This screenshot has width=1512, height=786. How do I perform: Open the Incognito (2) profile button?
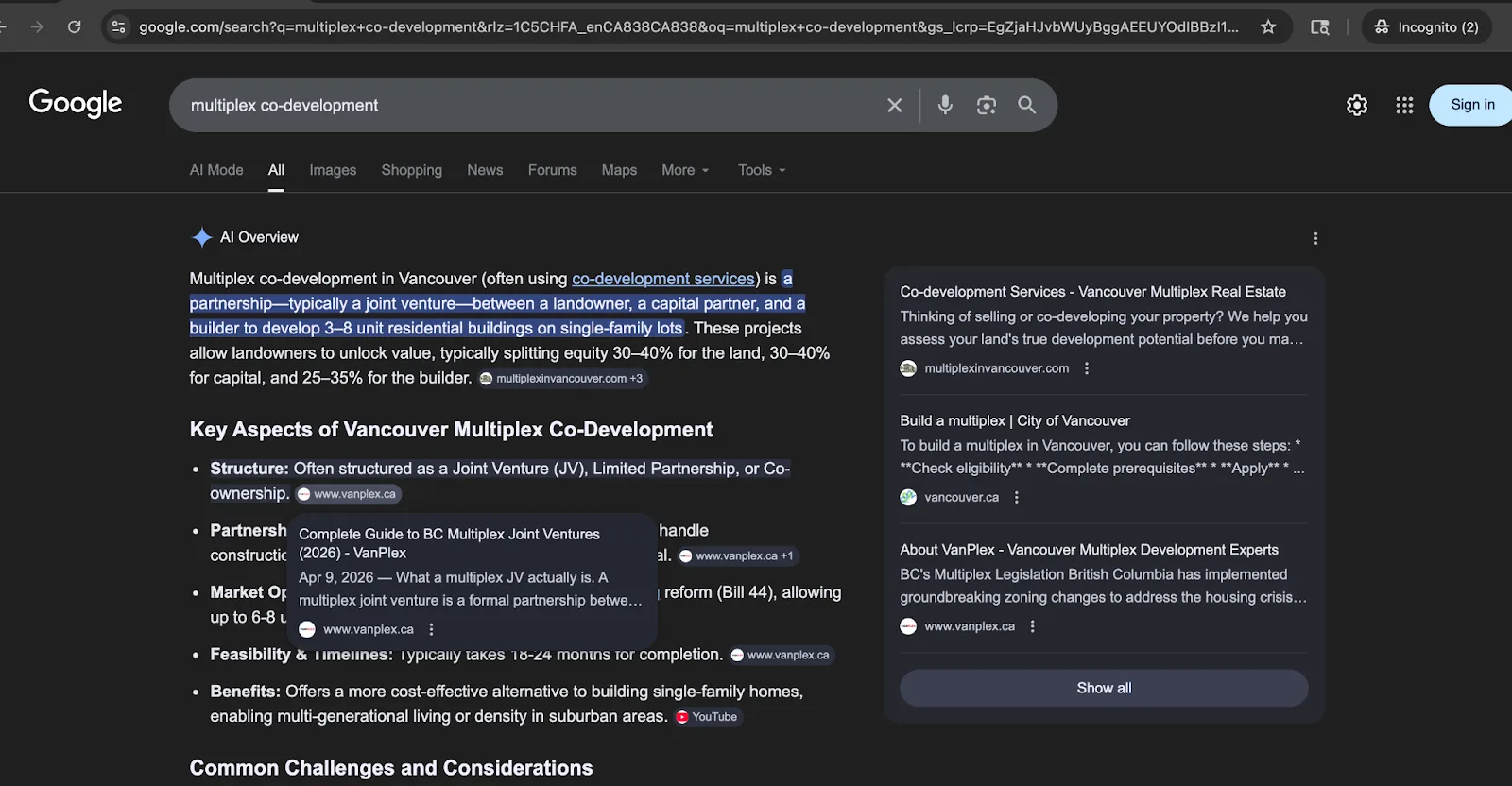point(1427,26)
